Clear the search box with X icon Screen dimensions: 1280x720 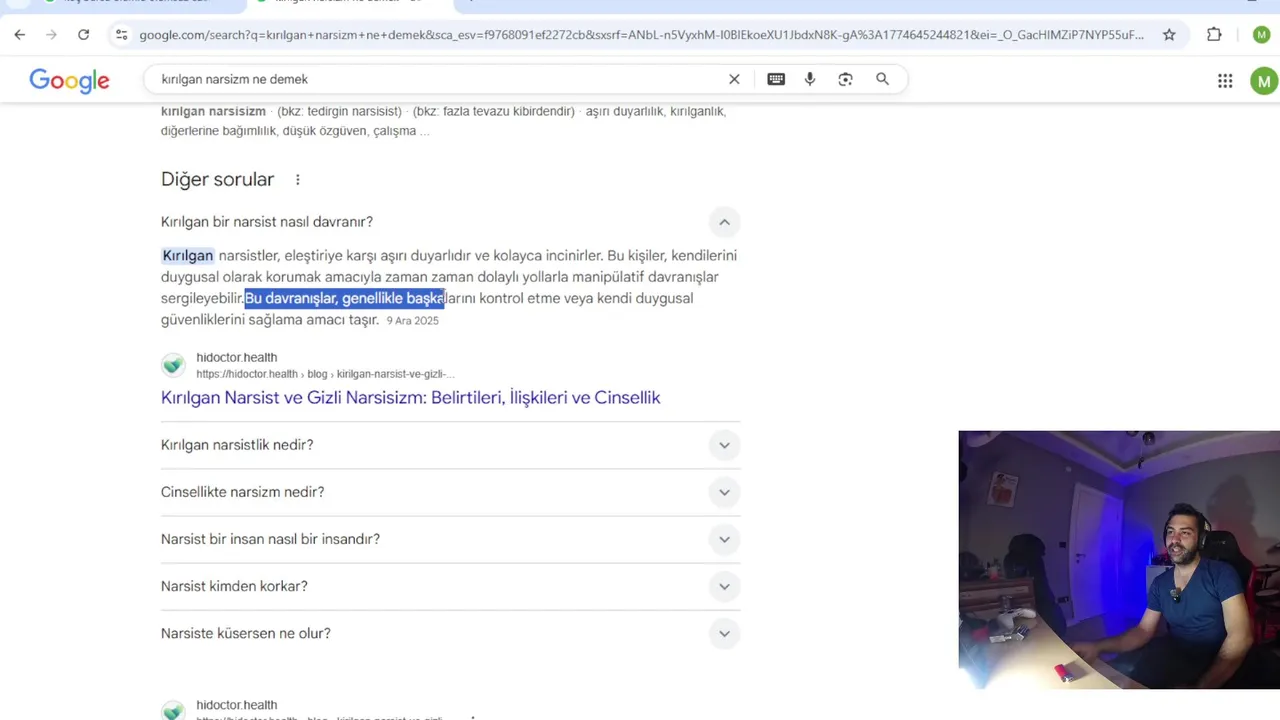734,79
